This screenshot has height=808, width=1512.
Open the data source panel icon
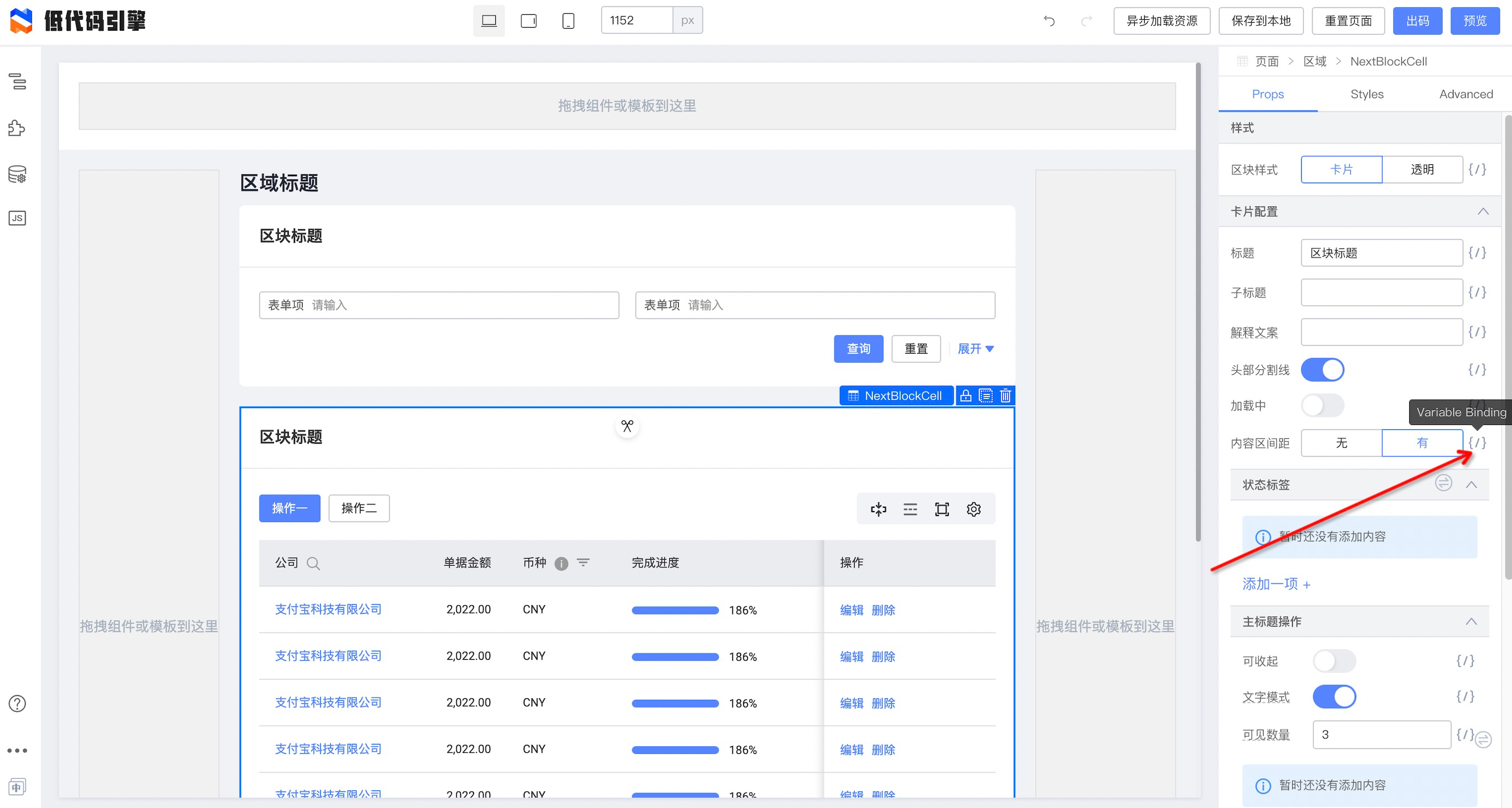(x=18, y=174)
